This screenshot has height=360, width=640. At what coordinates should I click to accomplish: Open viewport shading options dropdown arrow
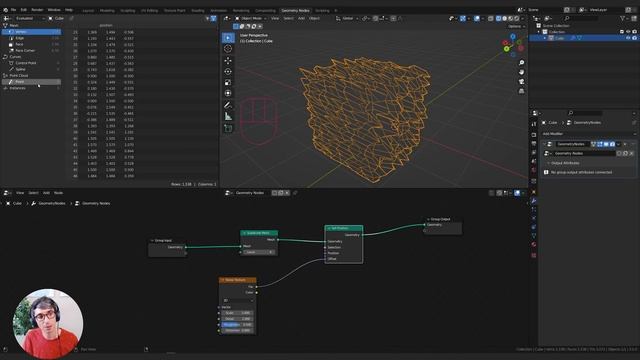click(522, 18)
